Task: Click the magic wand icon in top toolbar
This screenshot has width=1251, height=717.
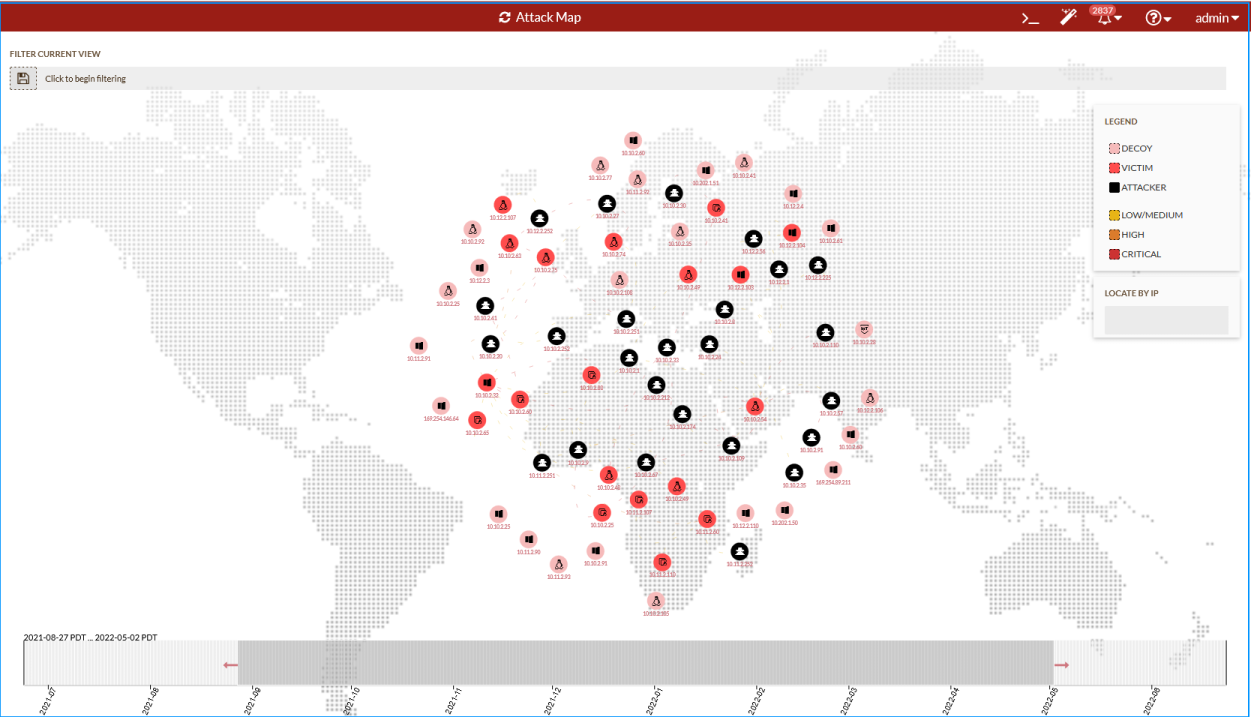Action: coord(1067,17)
